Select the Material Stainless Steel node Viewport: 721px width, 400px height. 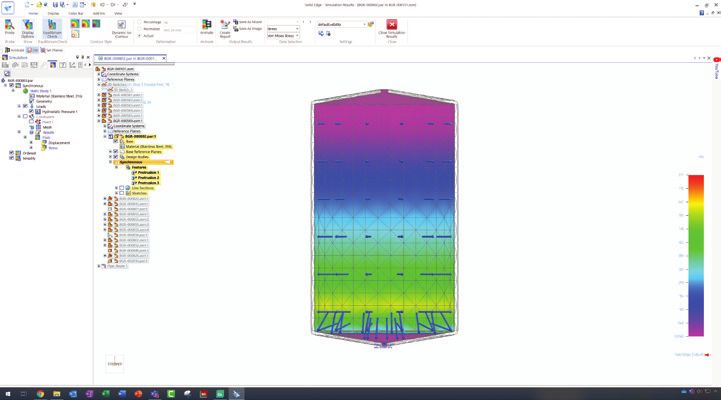click(59, 96)
